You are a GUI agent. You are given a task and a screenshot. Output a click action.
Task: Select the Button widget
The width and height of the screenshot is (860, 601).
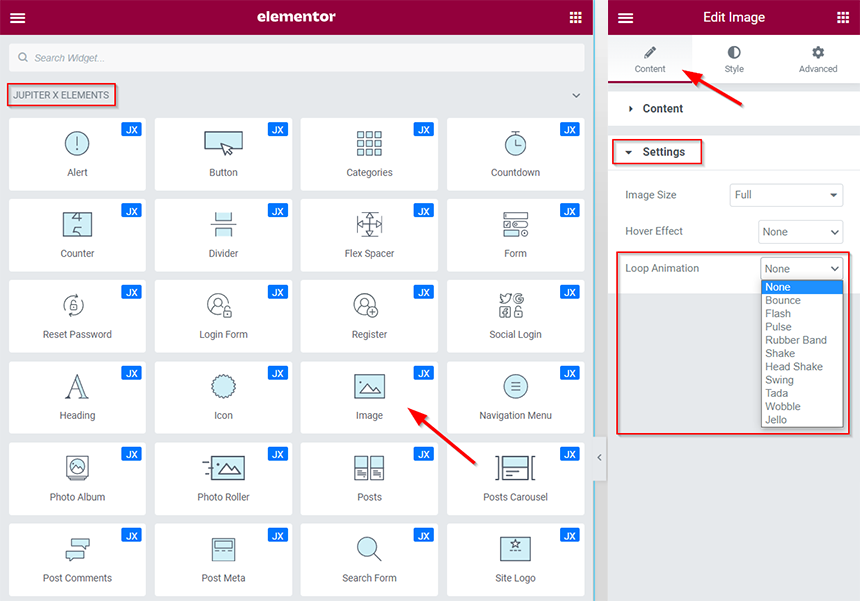coord(223,154)
